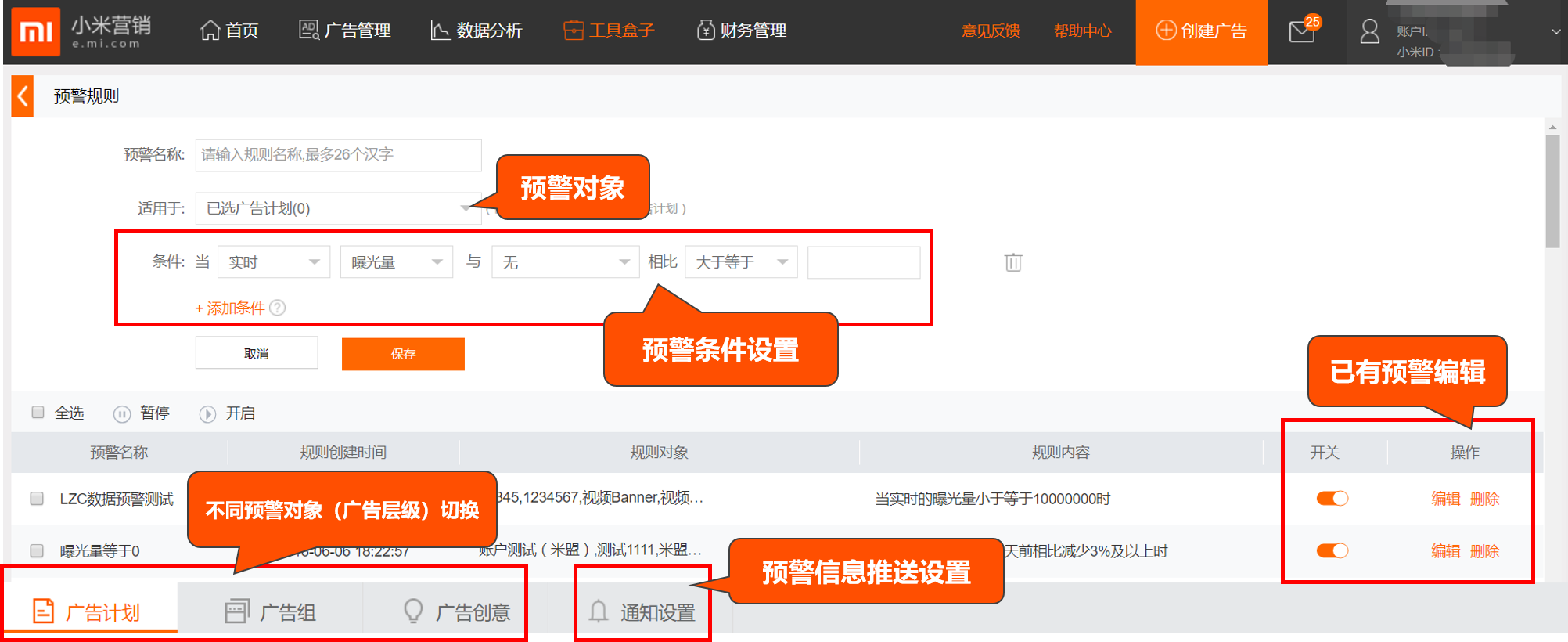Click 删除 for LZC数据预警测试

[x=1484, y=499]
